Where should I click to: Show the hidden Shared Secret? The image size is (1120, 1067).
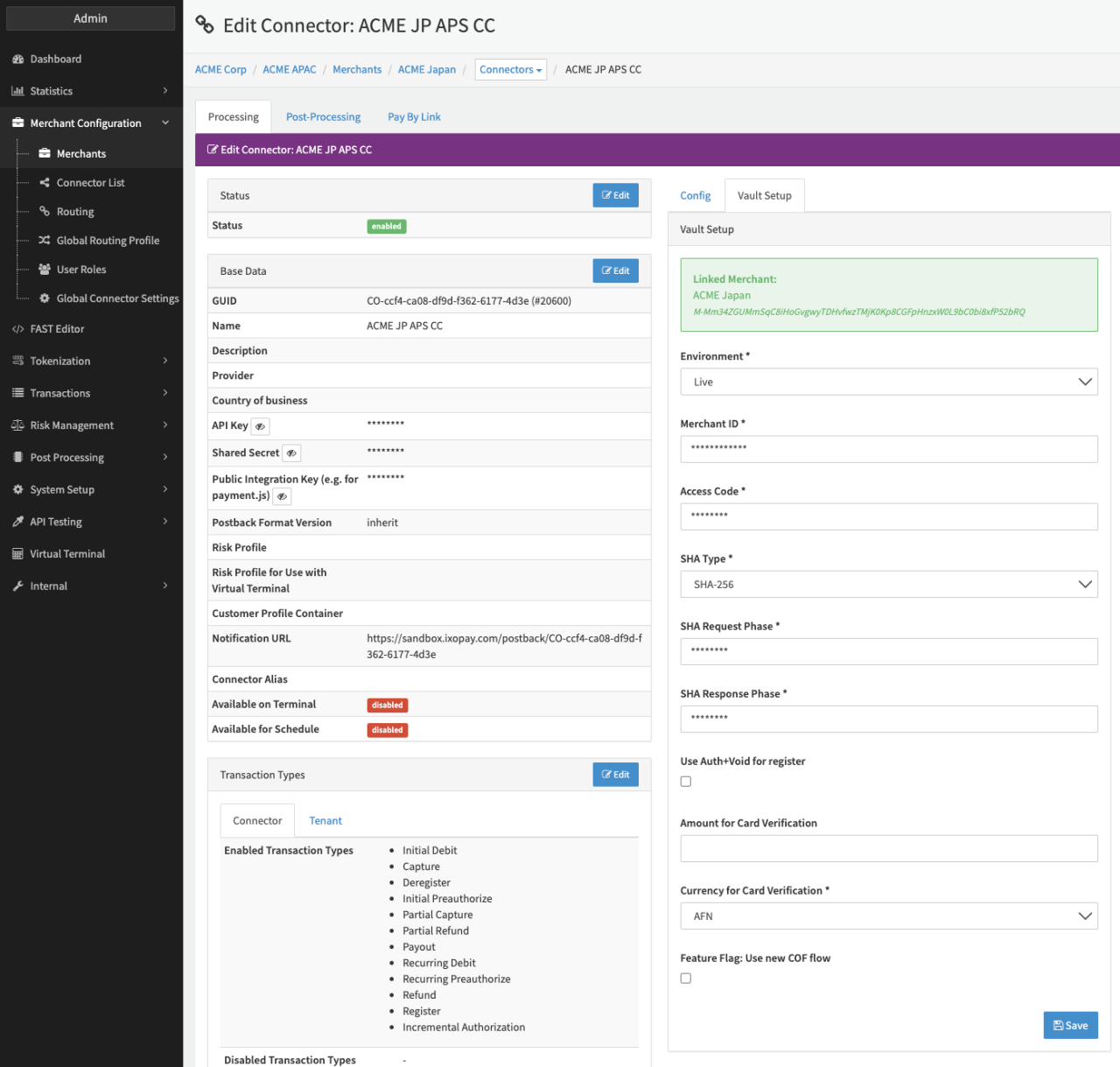291,453
